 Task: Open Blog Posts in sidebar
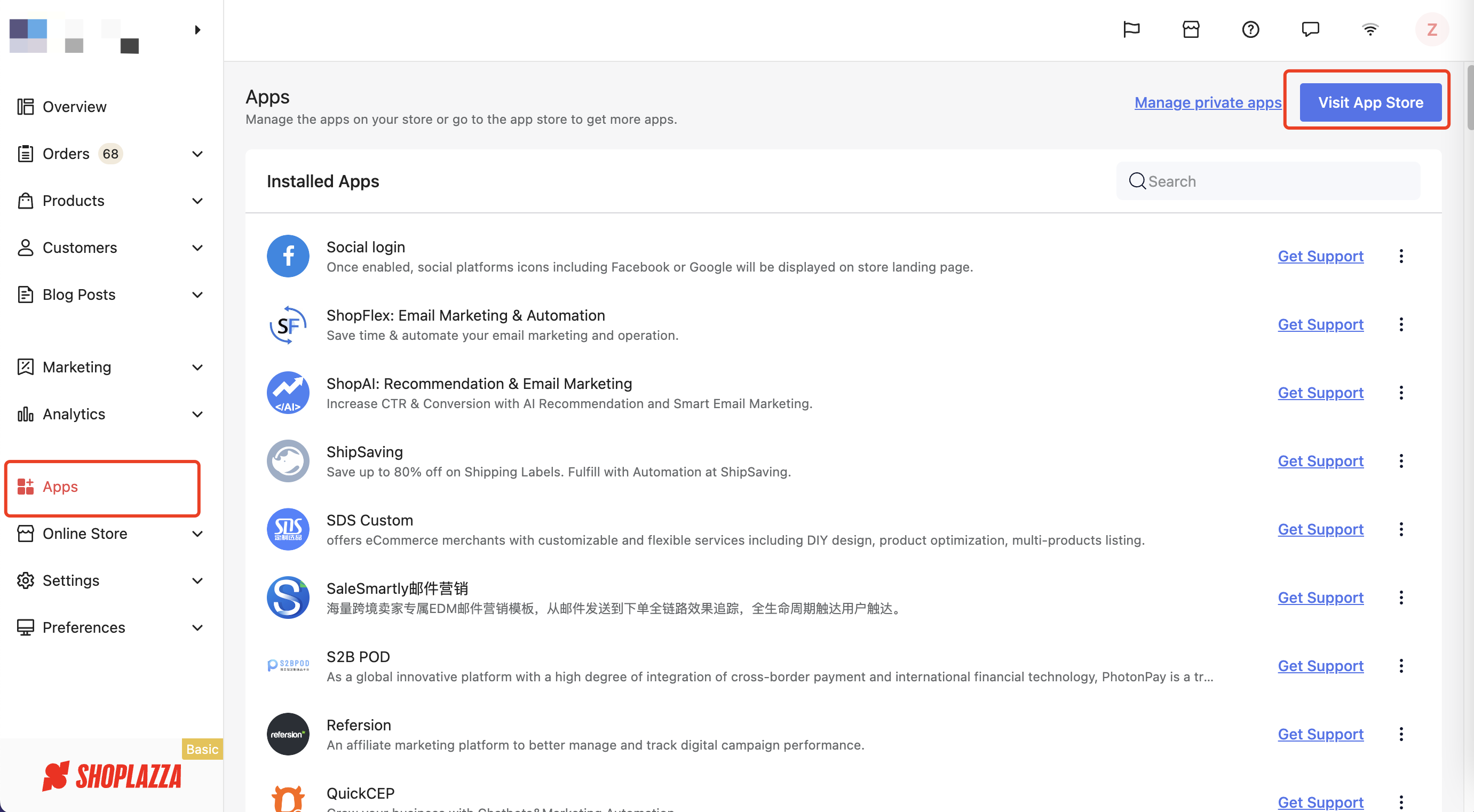pos(66,294)
